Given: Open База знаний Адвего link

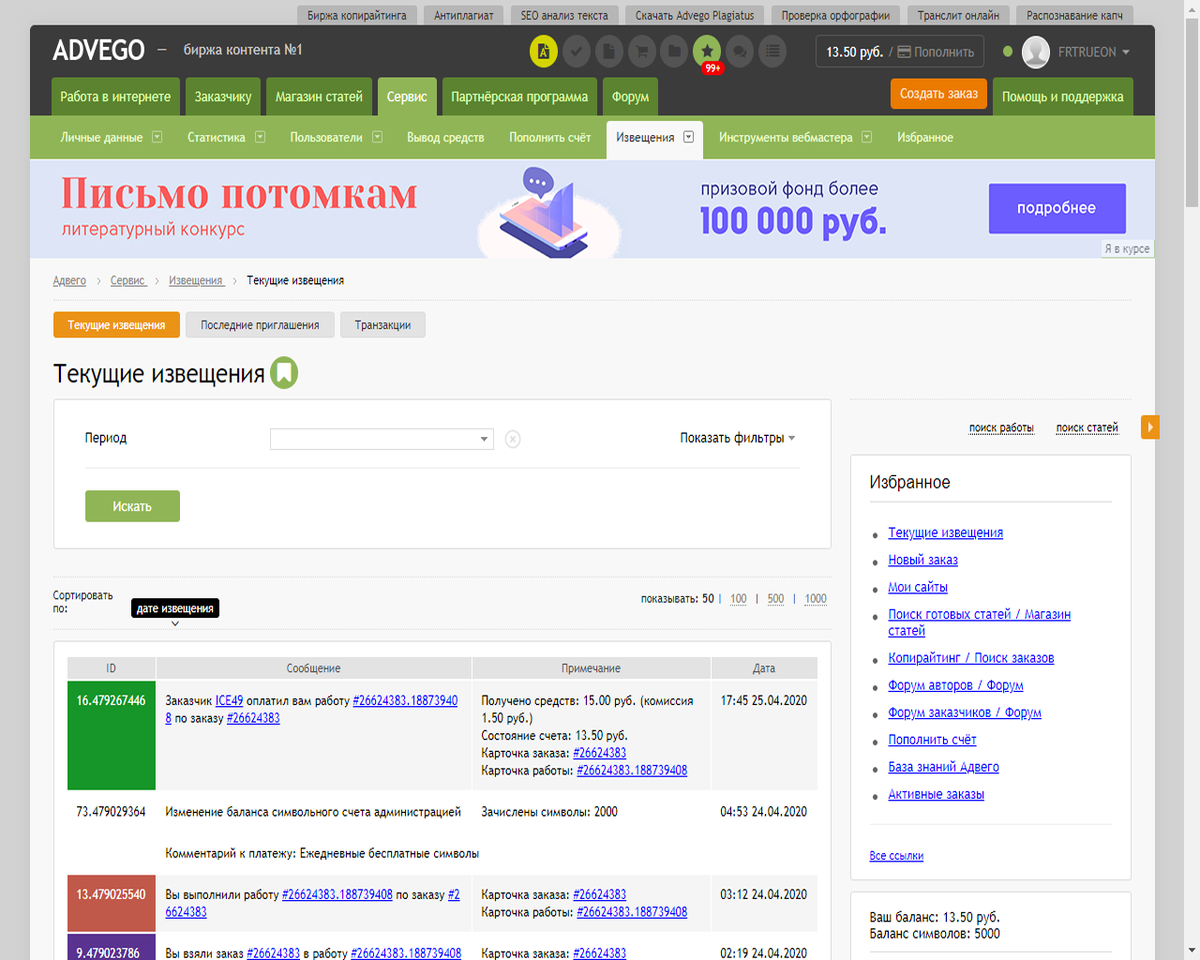Looking at the screenshot, I should (943, 767).
